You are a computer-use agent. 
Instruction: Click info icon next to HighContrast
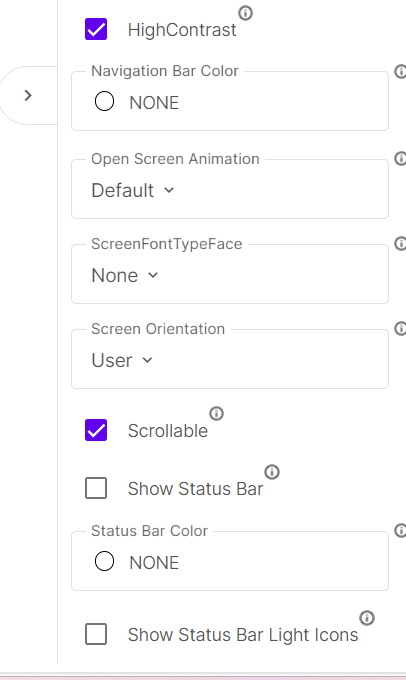pos(246,13)
